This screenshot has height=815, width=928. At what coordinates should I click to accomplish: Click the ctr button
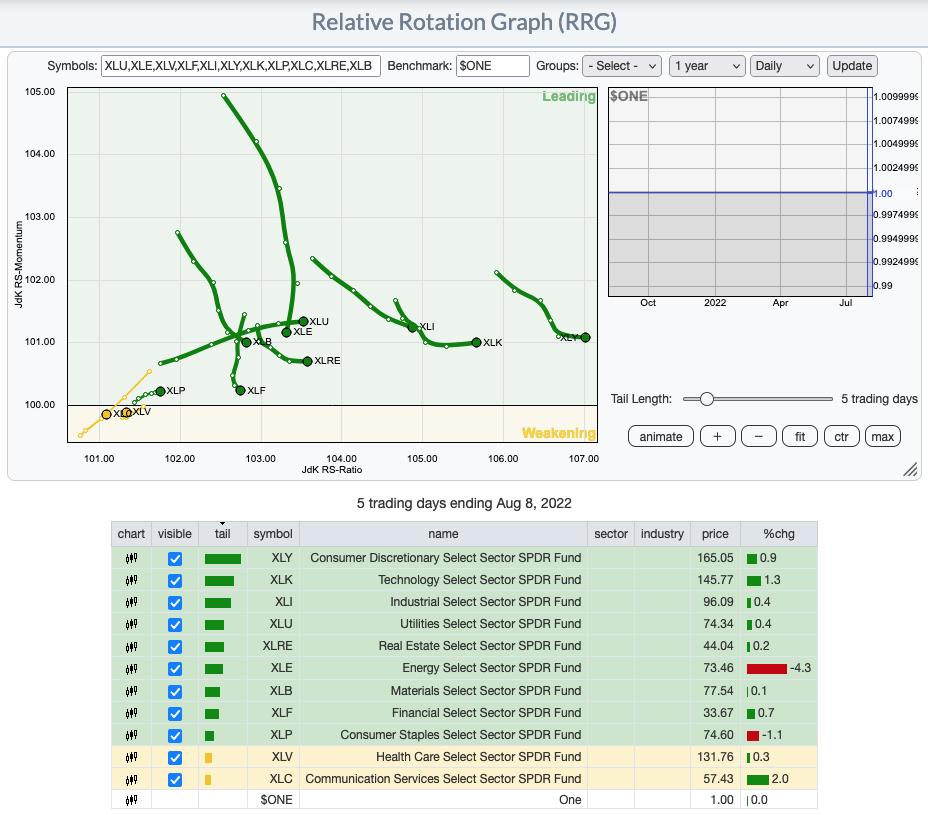[x=841, y=437]
